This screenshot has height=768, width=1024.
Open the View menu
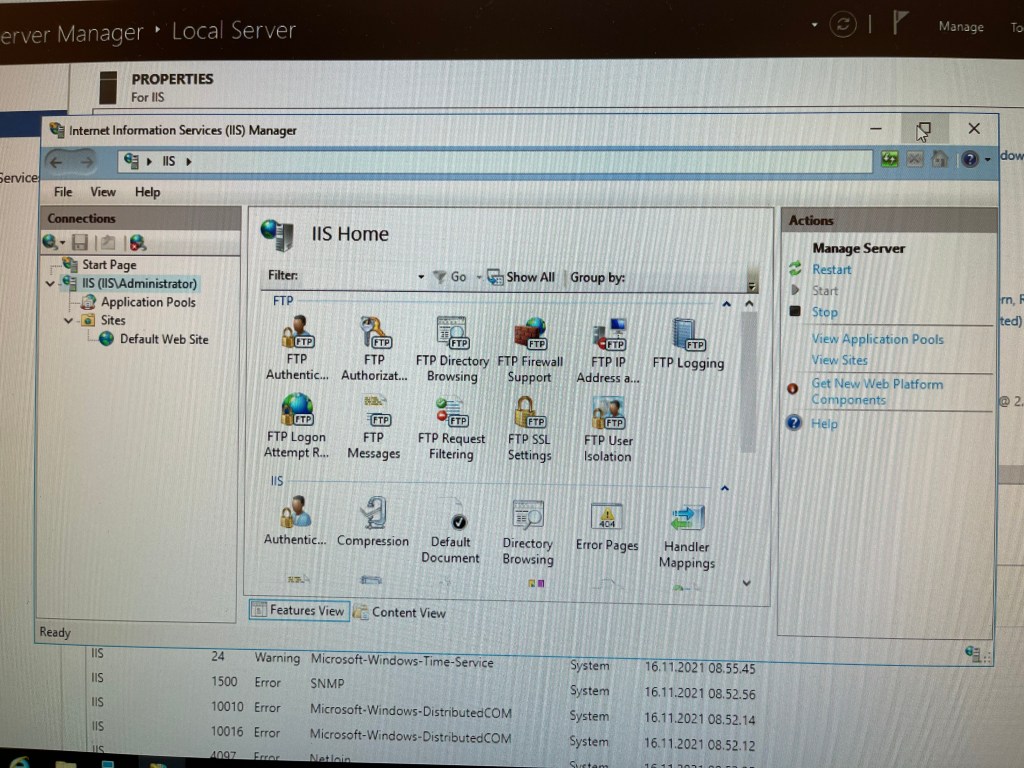pos(103,192)
